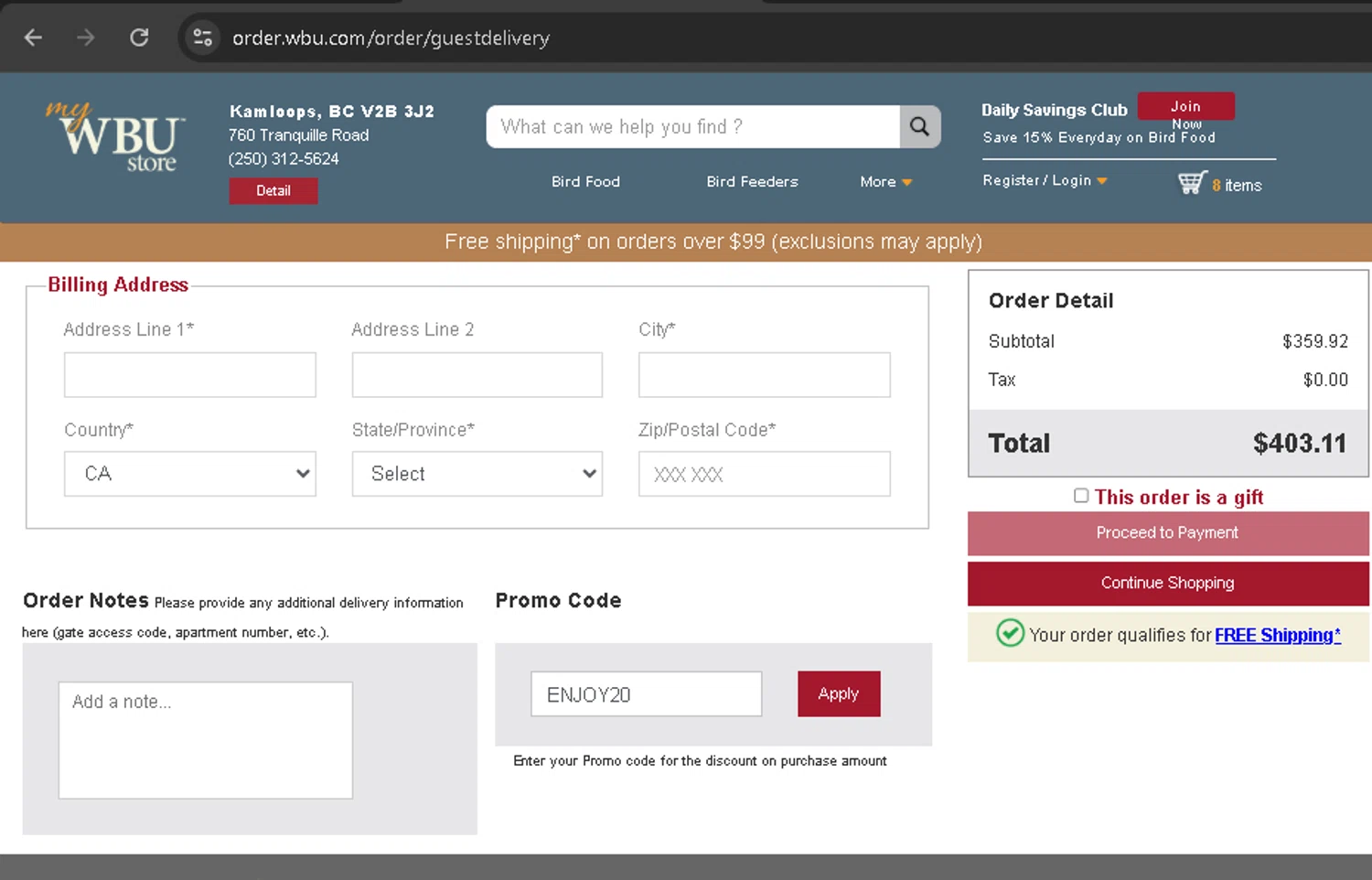Click into Address Line 1 field
1372x880 pixels.
(190, 375)
